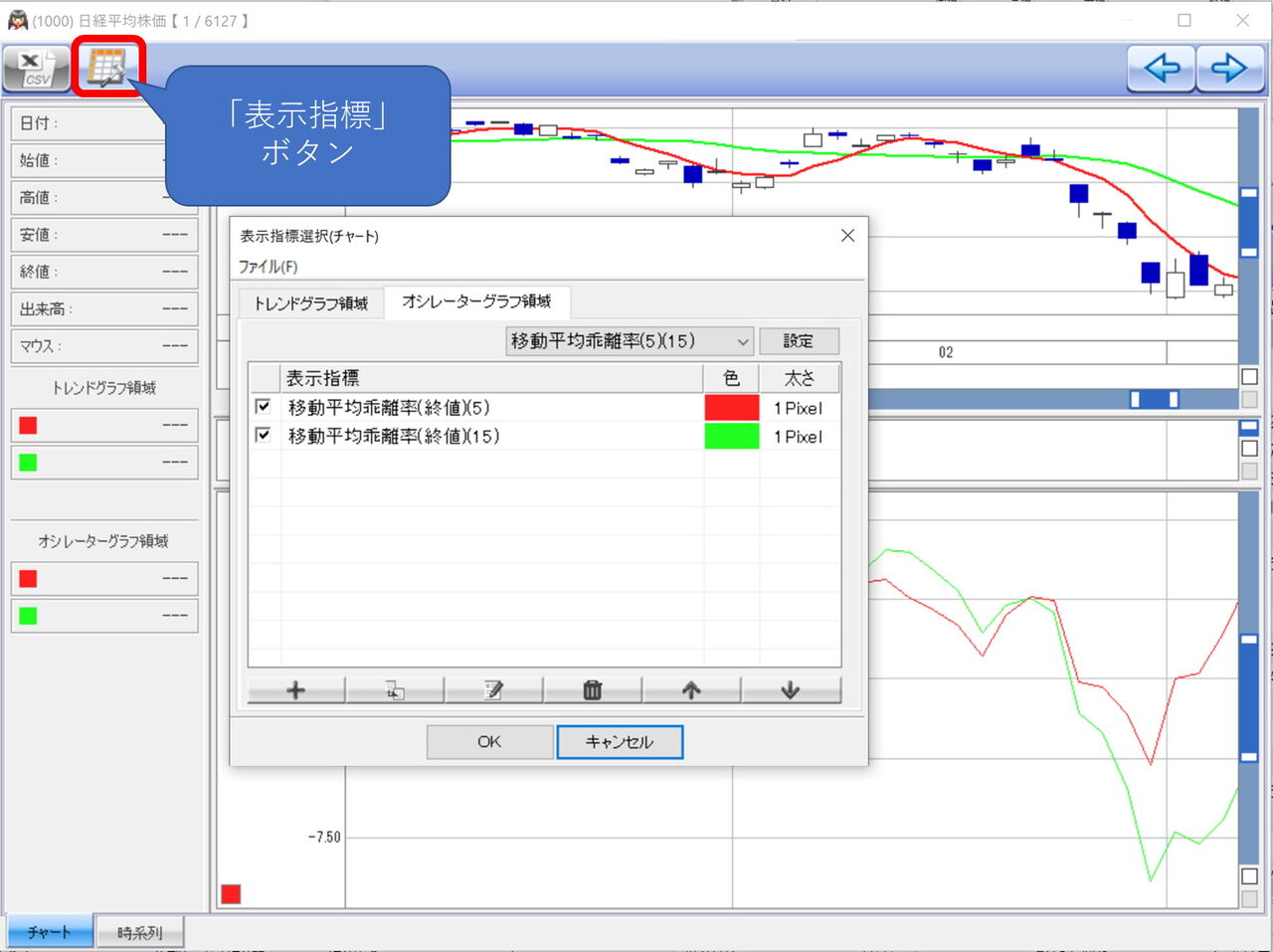
Task: Open the 移動平均乖離率(5)(15) preset dropdown
Action: [x=630, y=341]
